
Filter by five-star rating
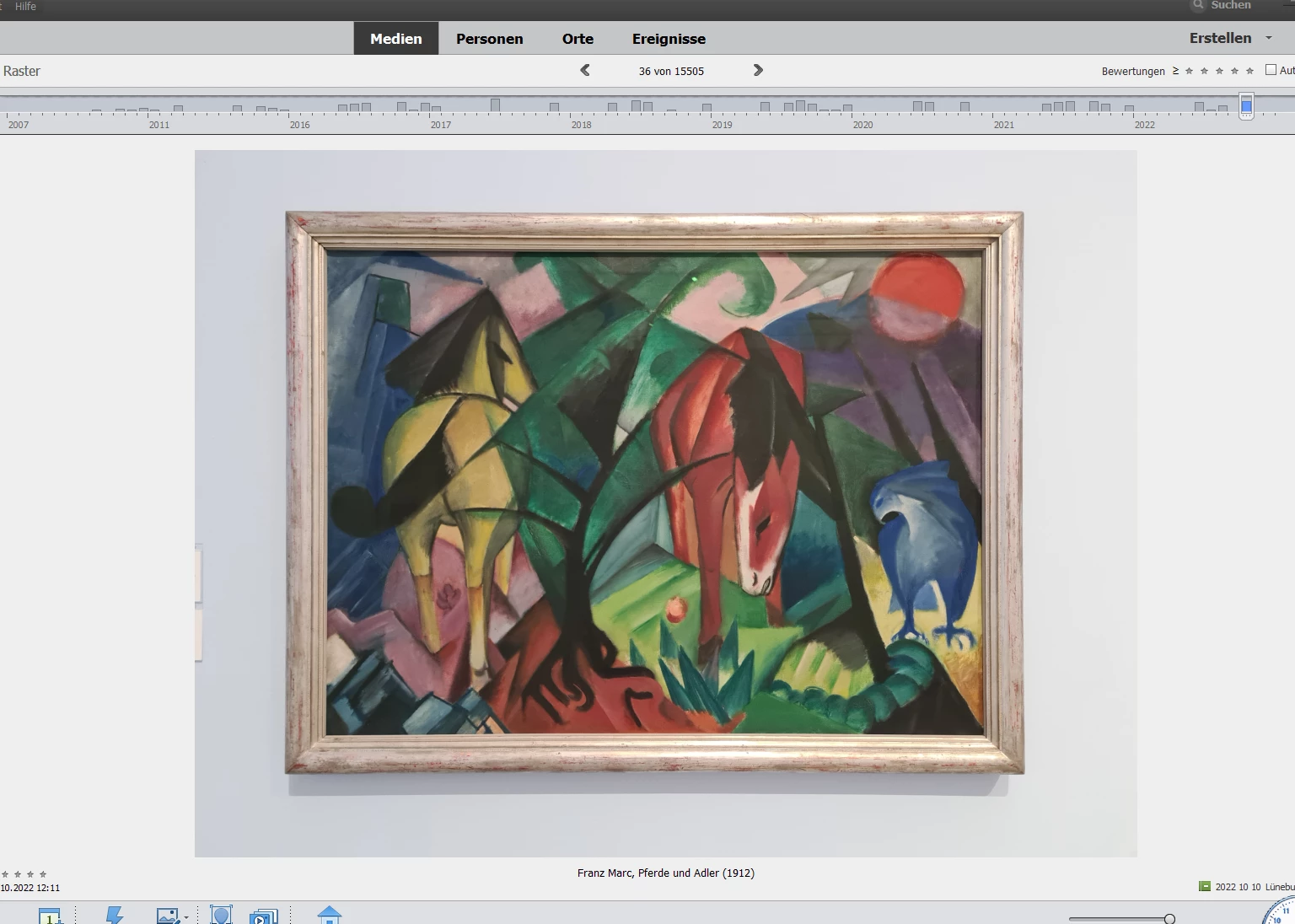tap(1249, 71)
